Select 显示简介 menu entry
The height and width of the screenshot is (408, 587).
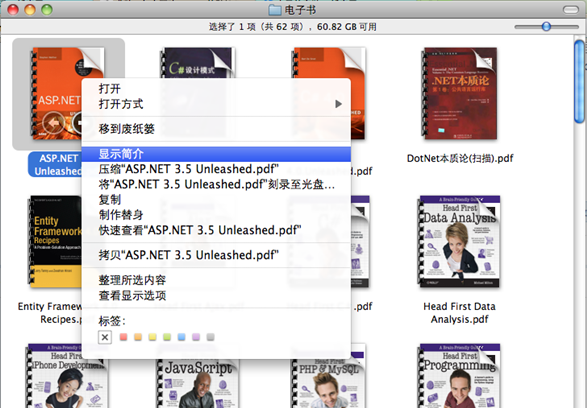pyautogui.click(x=216, y=154)
